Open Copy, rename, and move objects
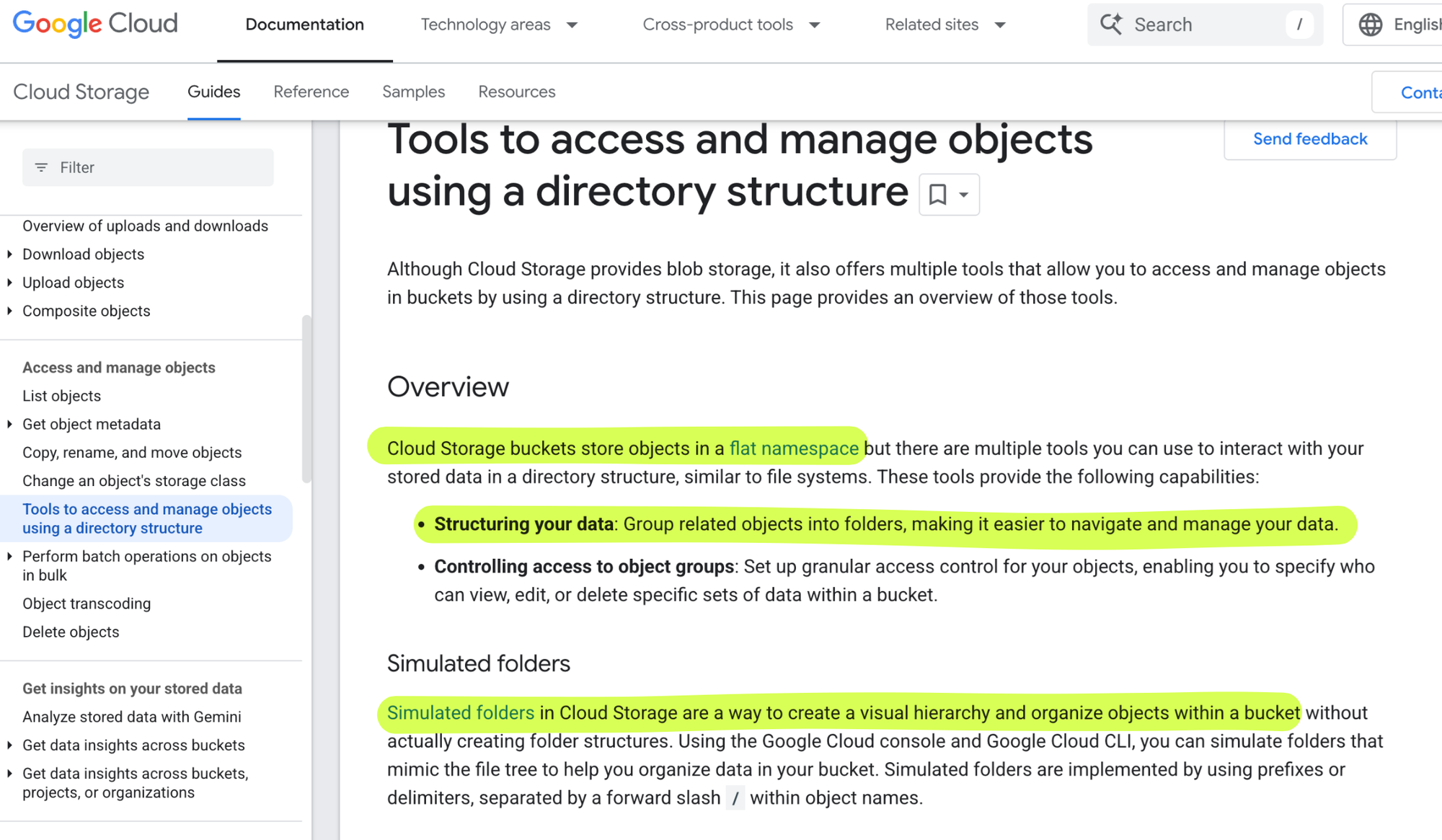Screen dimensions: 1442x840 click(132, 452)
